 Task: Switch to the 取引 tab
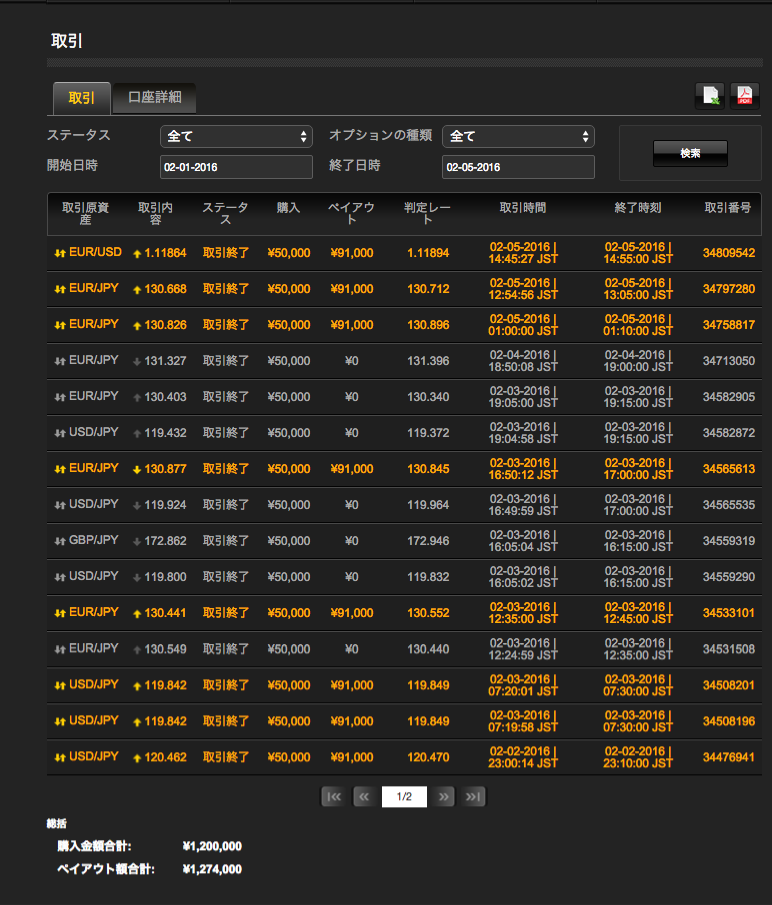tap(81, 98)
